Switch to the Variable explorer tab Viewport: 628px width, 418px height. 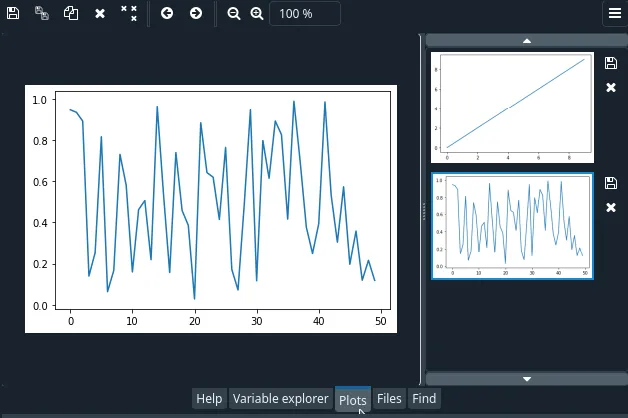280,399
